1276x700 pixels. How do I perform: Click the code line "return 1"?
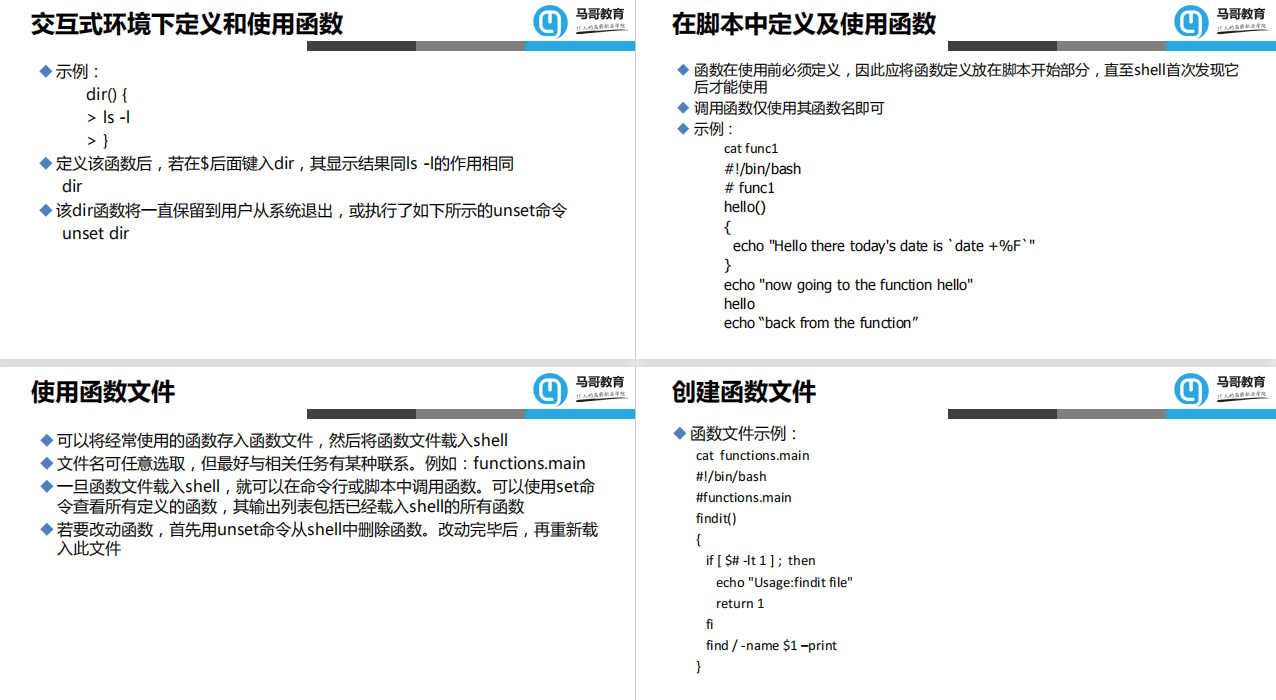pyautogui.click(x=740, y=603)
